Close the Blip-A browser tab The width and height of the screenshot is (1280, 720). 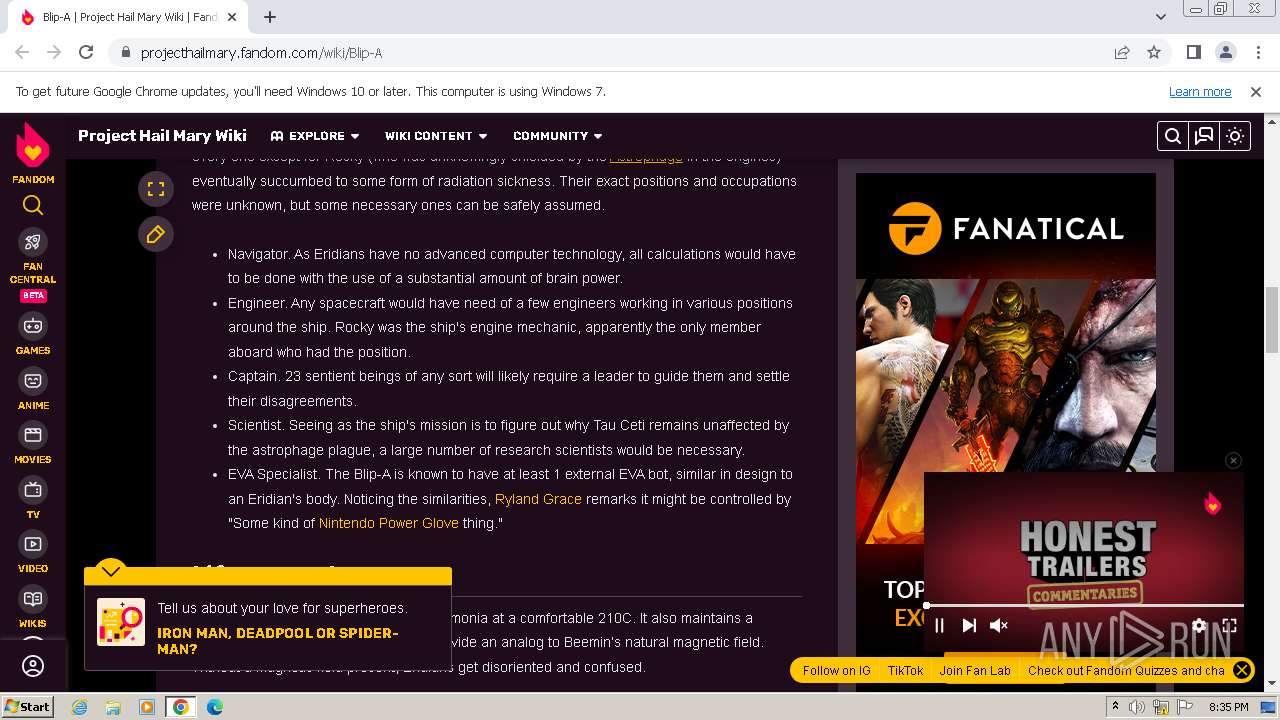pos(233,17)
